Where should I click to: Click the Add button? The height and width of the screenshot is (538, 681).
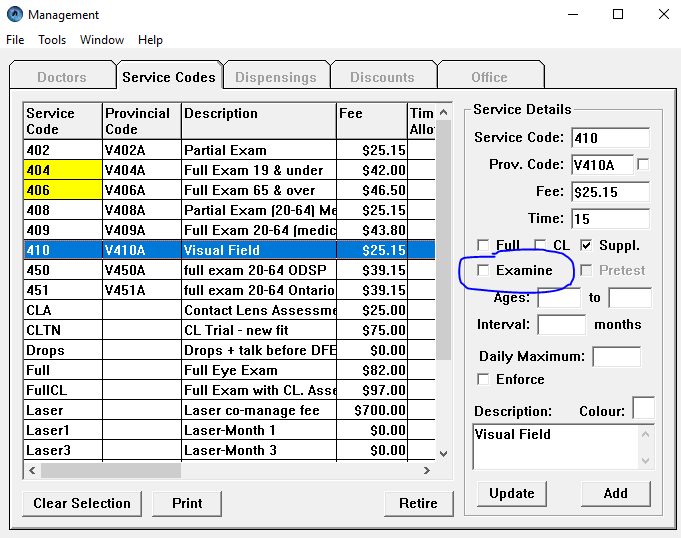(615, 493)
